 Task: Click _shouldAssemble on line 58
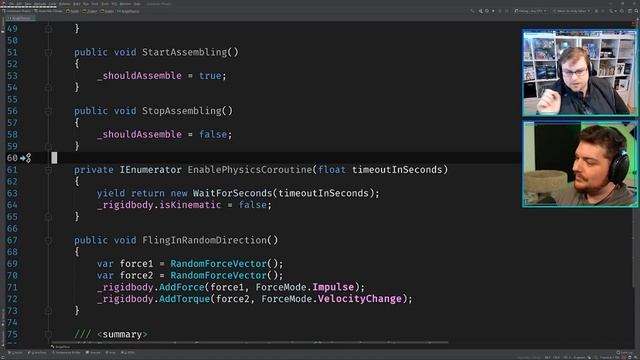[x=139, y=135]
